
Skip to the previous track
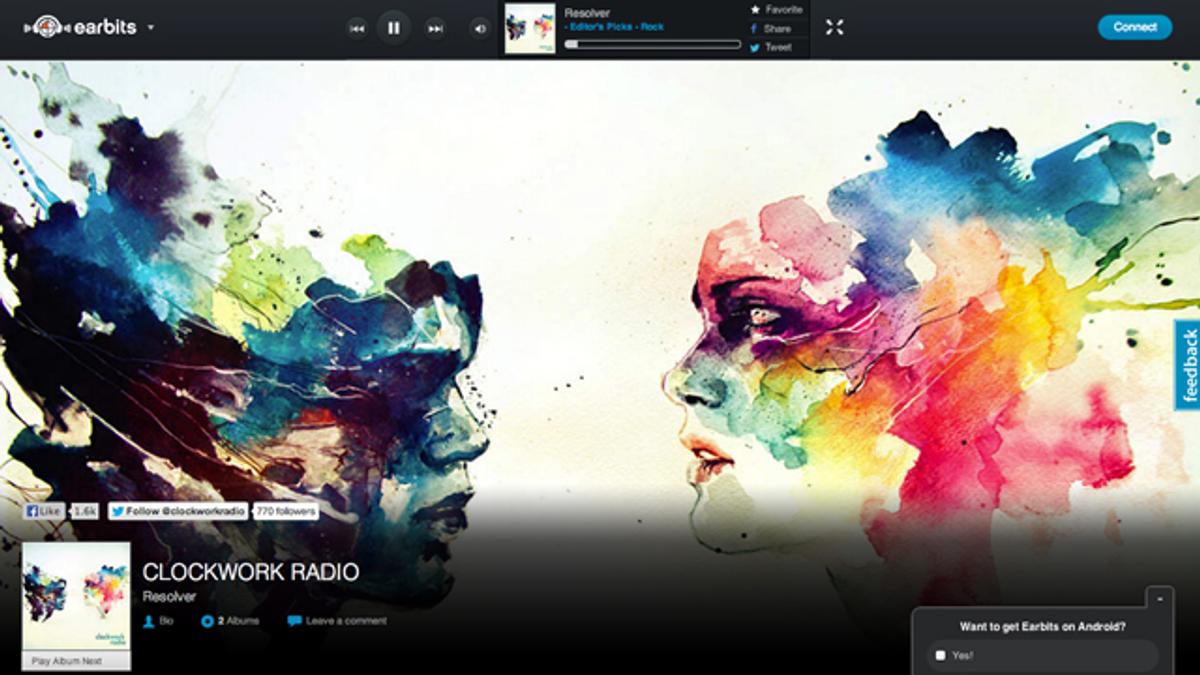tap(357, 29)
